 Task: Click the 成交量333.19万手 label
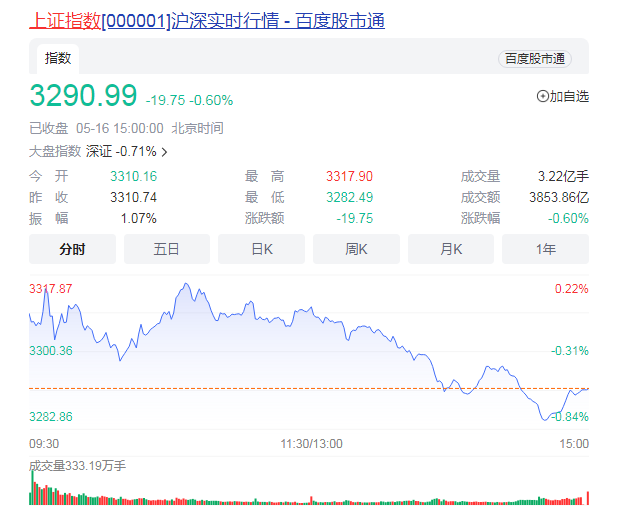tap(77, 466)
